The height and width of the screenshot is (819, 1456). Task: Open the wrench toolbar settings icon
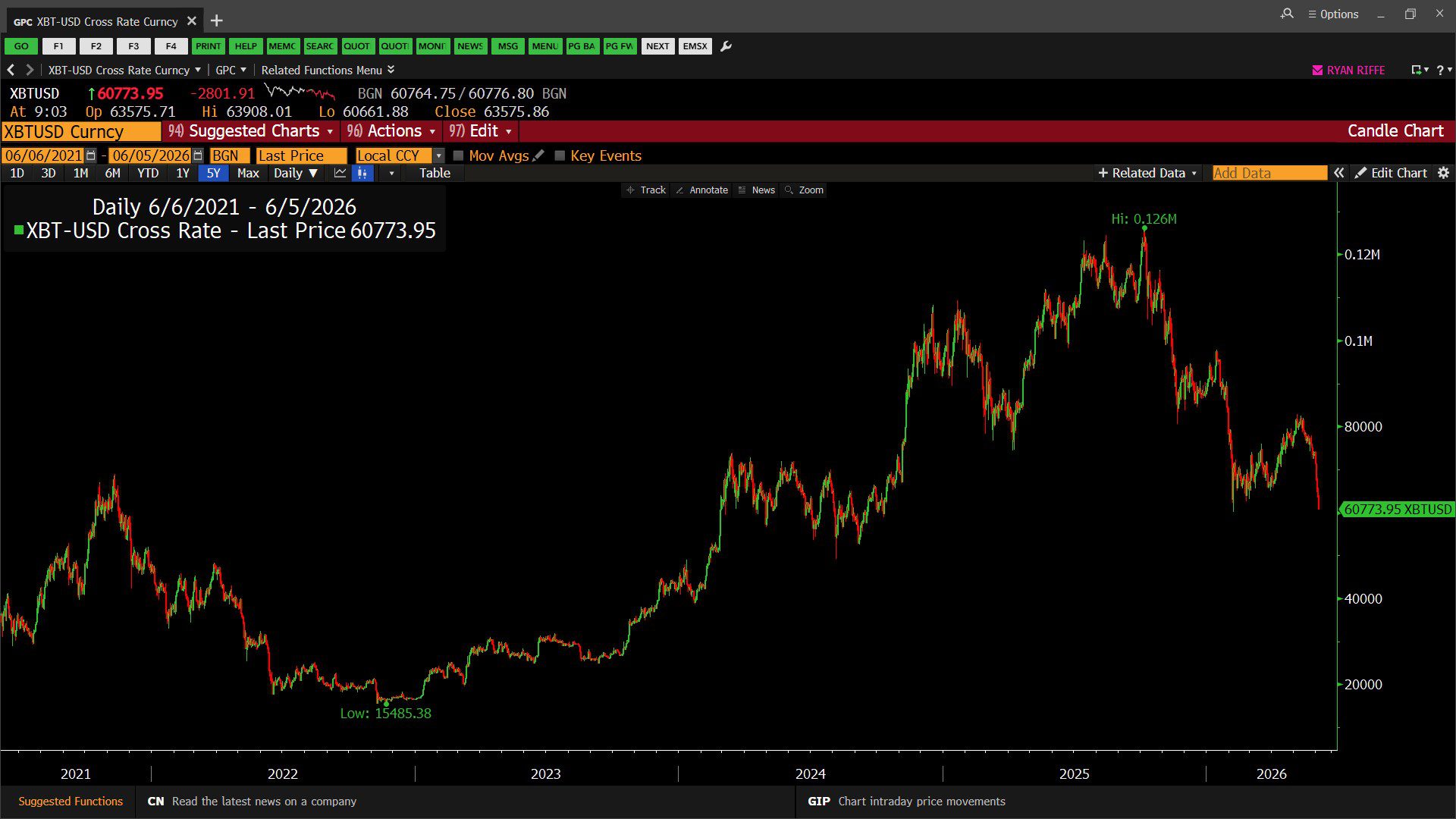pos(726,46)
